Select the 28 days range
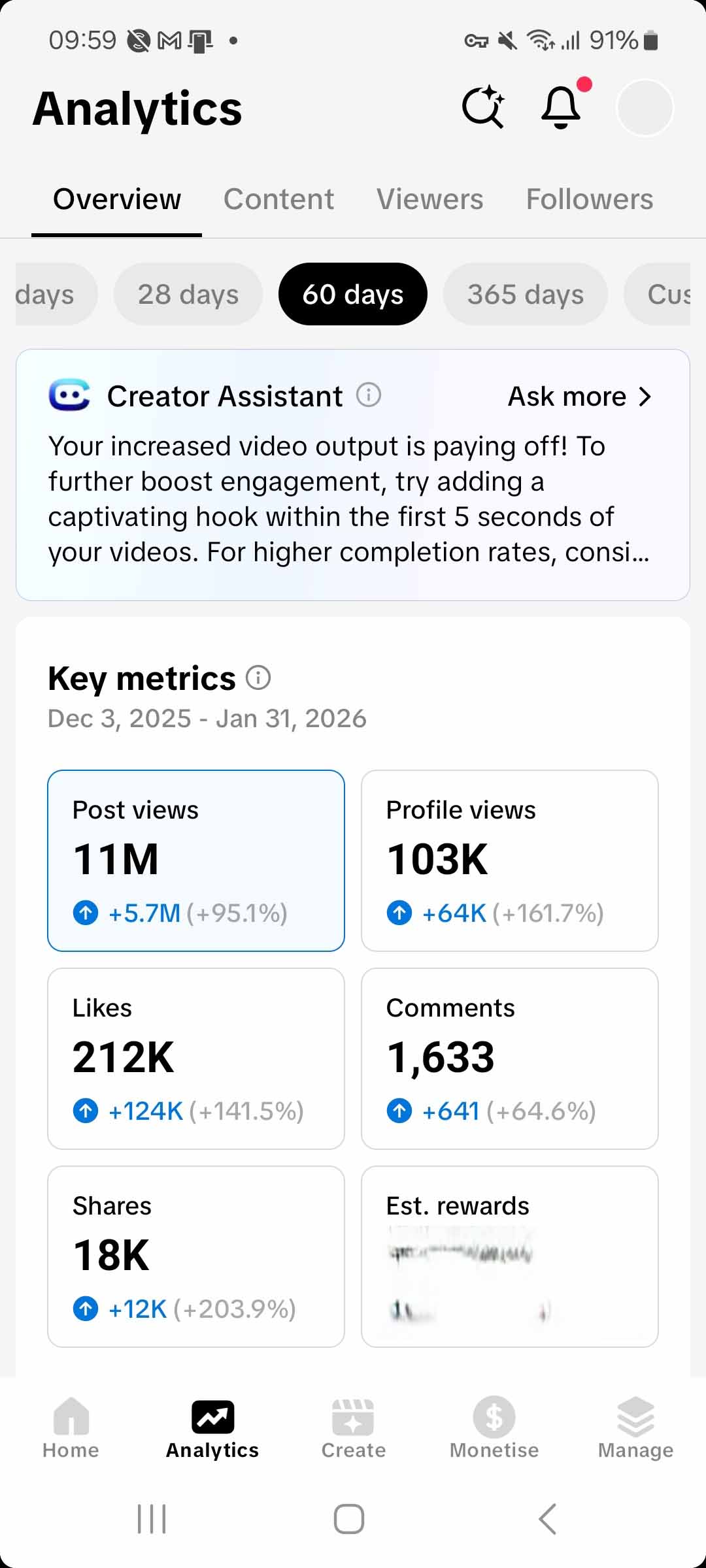Image resolution: width=706 pixels, height=1568 pixels. point(188,295)
